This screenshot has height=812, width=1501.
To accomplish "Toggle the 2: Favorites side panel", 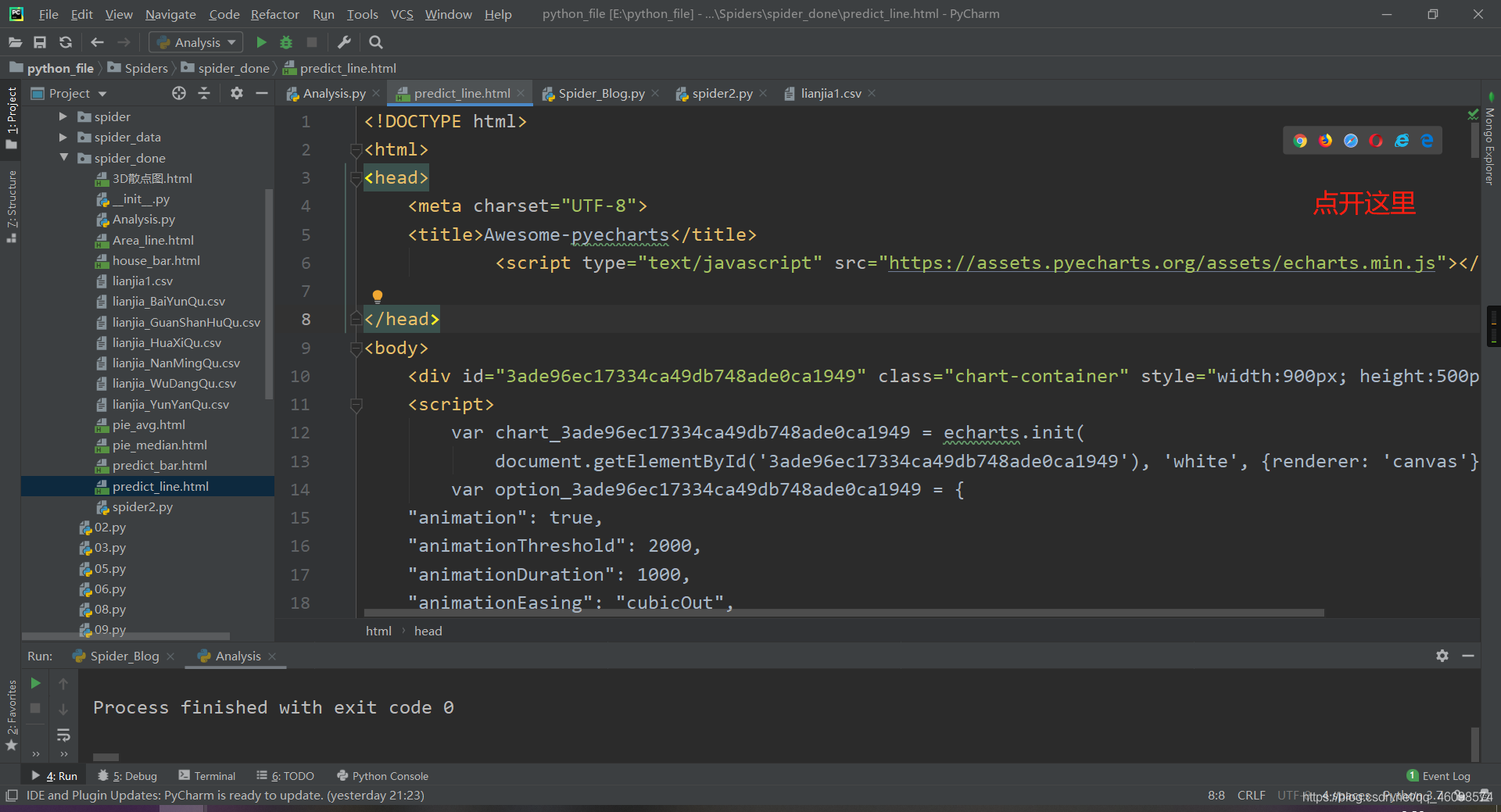I will point(11,715).
